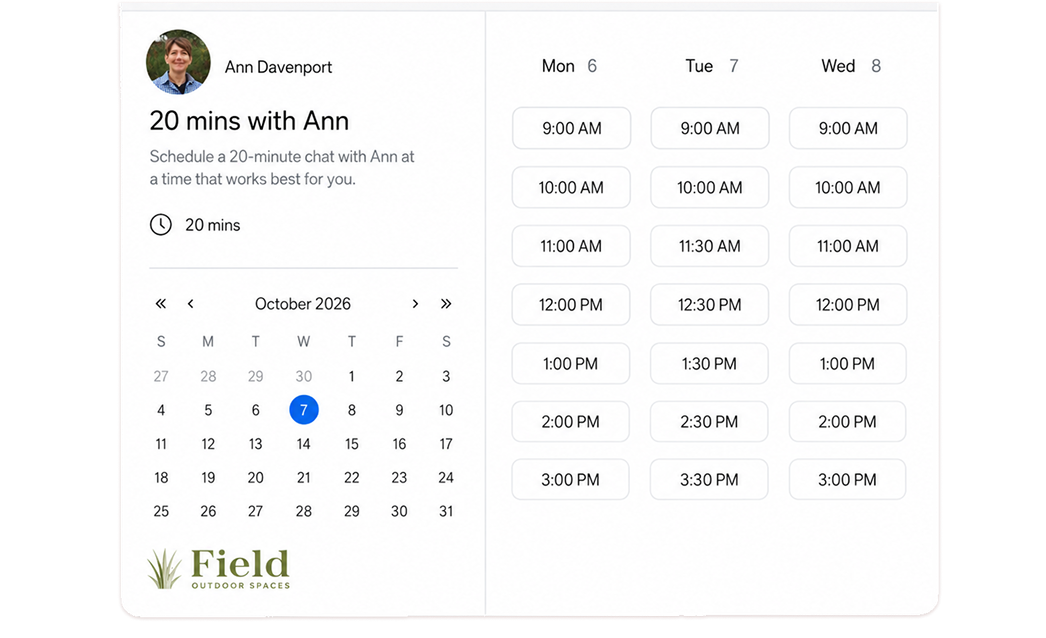Book the Tuesday 12:30 PM slot
Viewport: 1046px width, 638px height.
pyautogui.click(x=710, y=305)
